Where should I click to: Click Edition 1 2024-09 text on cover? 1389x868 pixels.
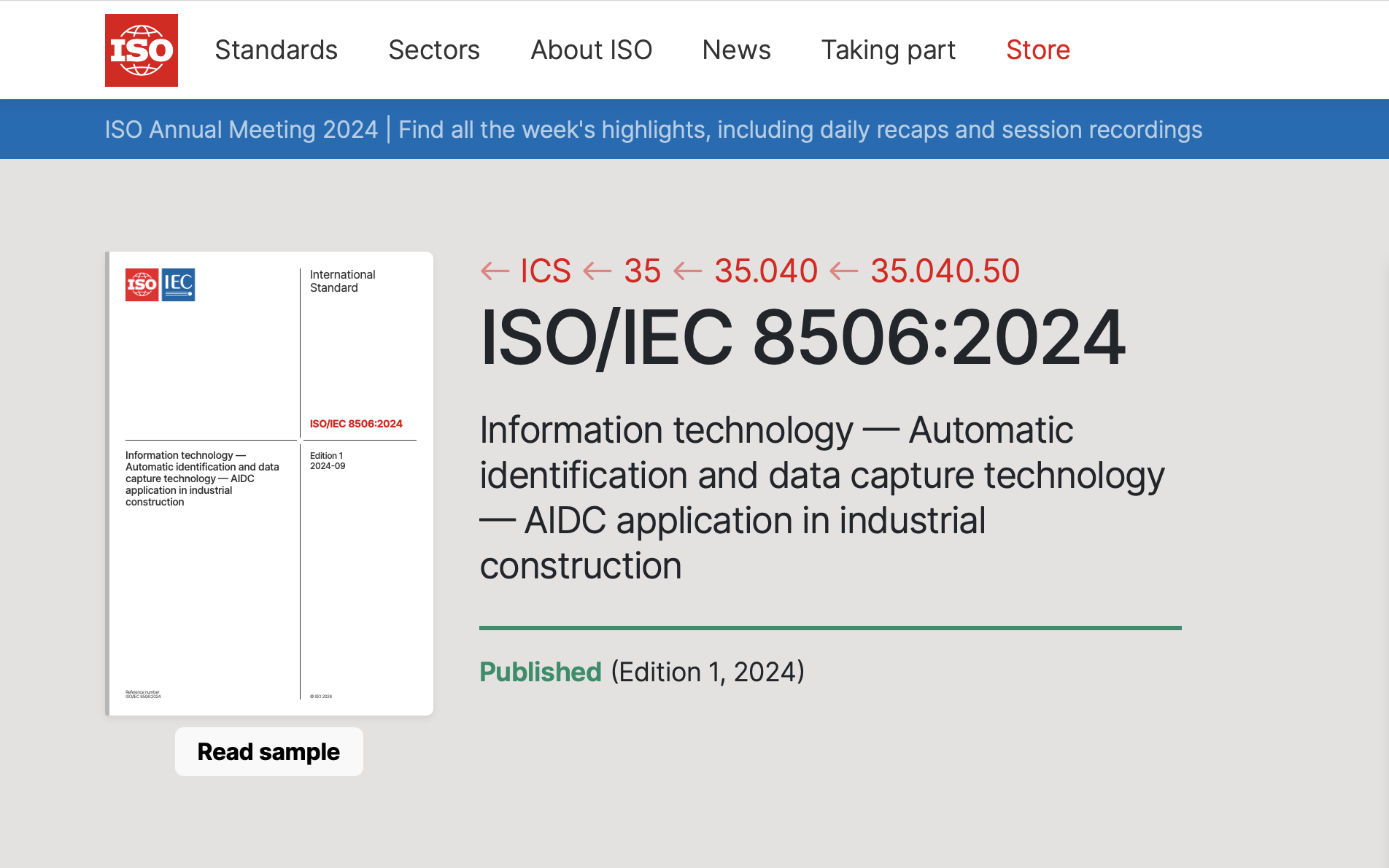coord(328,460)
